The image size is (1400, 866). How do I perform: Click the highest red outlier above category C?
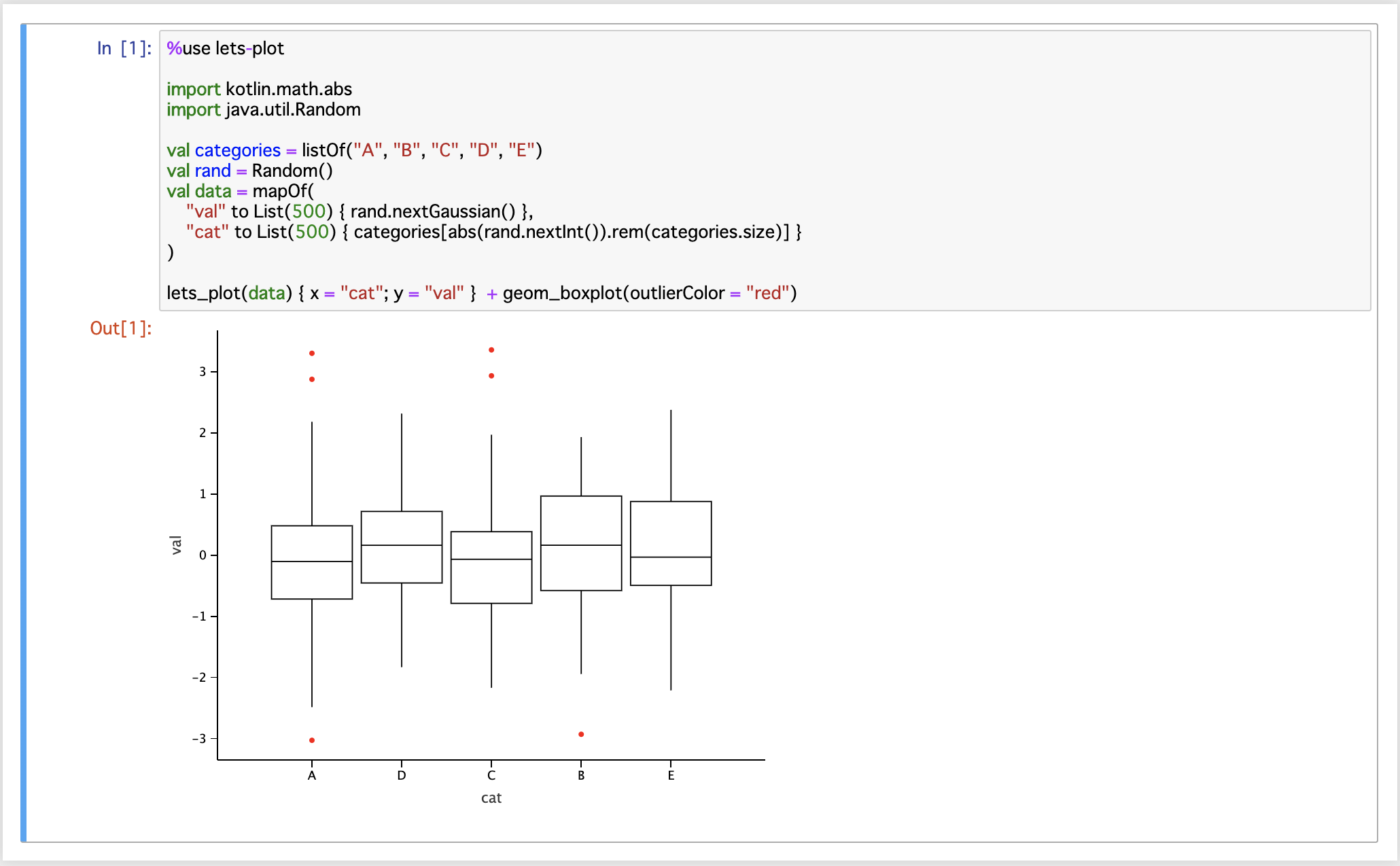(491, 350)
